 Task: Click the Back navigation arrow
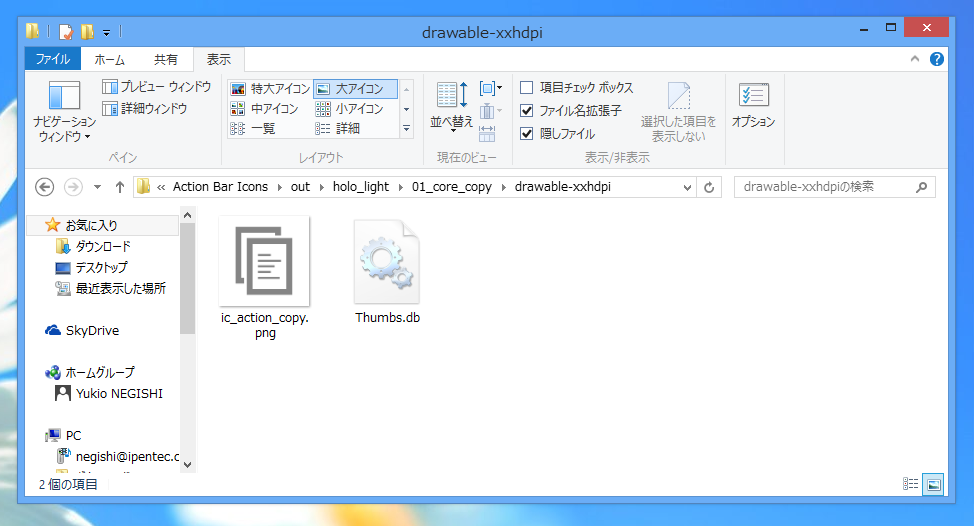pos(44,187)
